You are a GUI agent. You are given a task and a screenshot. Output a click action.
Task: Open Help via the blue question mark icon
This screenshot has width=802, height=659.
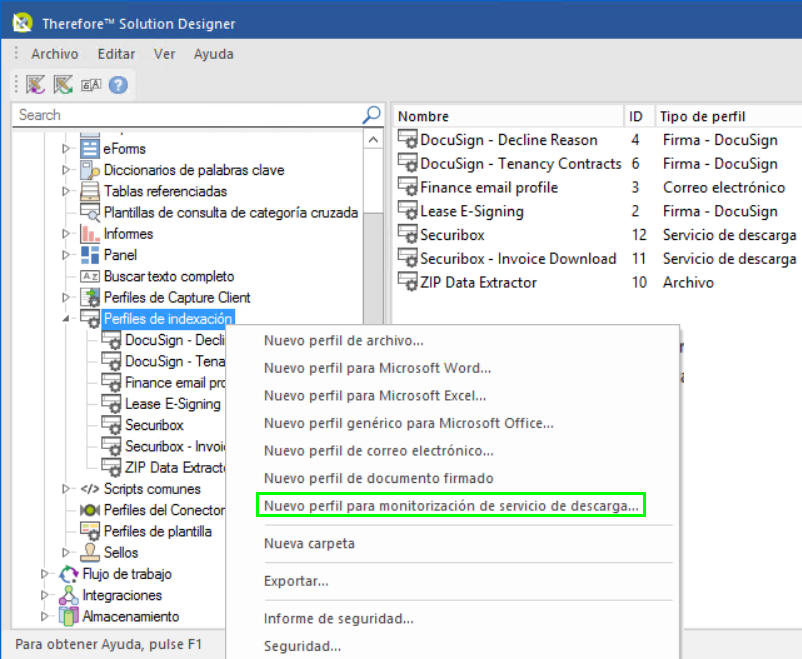118,85
